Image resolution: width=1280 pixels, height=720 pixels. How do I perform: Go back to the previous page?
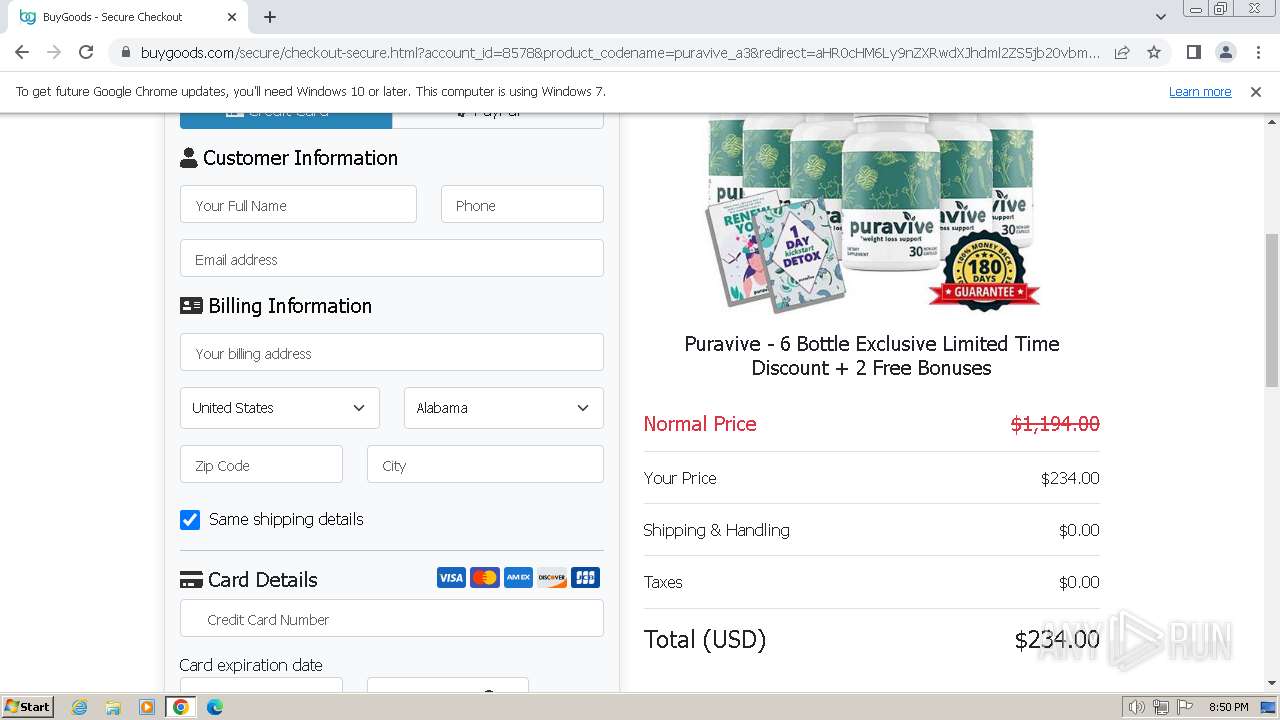point(22,52)
